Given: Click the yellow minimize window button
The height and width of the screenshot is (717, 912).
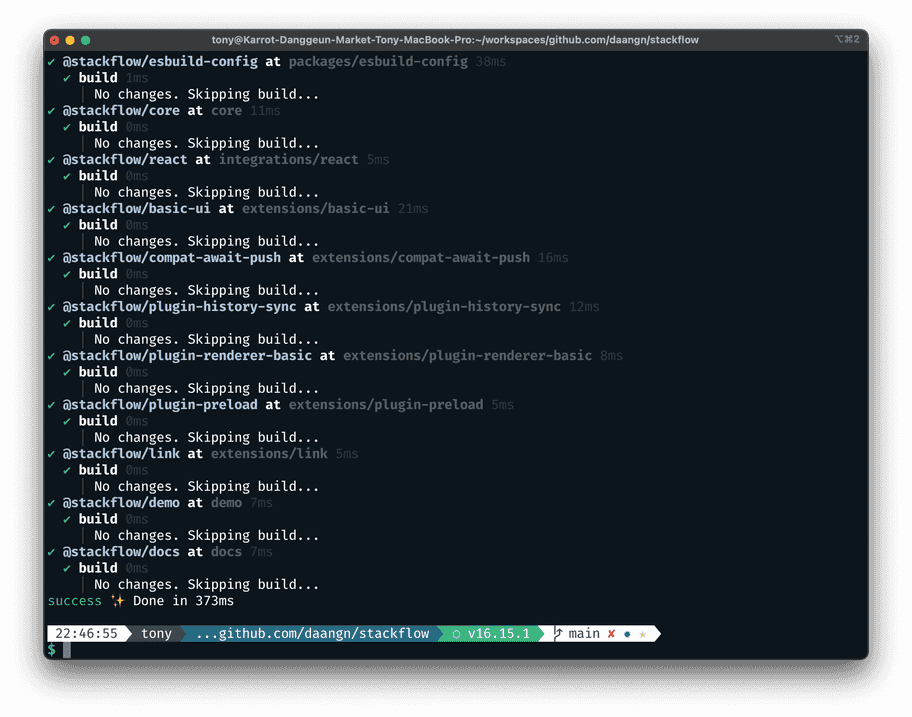Looking at the screenshot, I should (x=70, y=40).
